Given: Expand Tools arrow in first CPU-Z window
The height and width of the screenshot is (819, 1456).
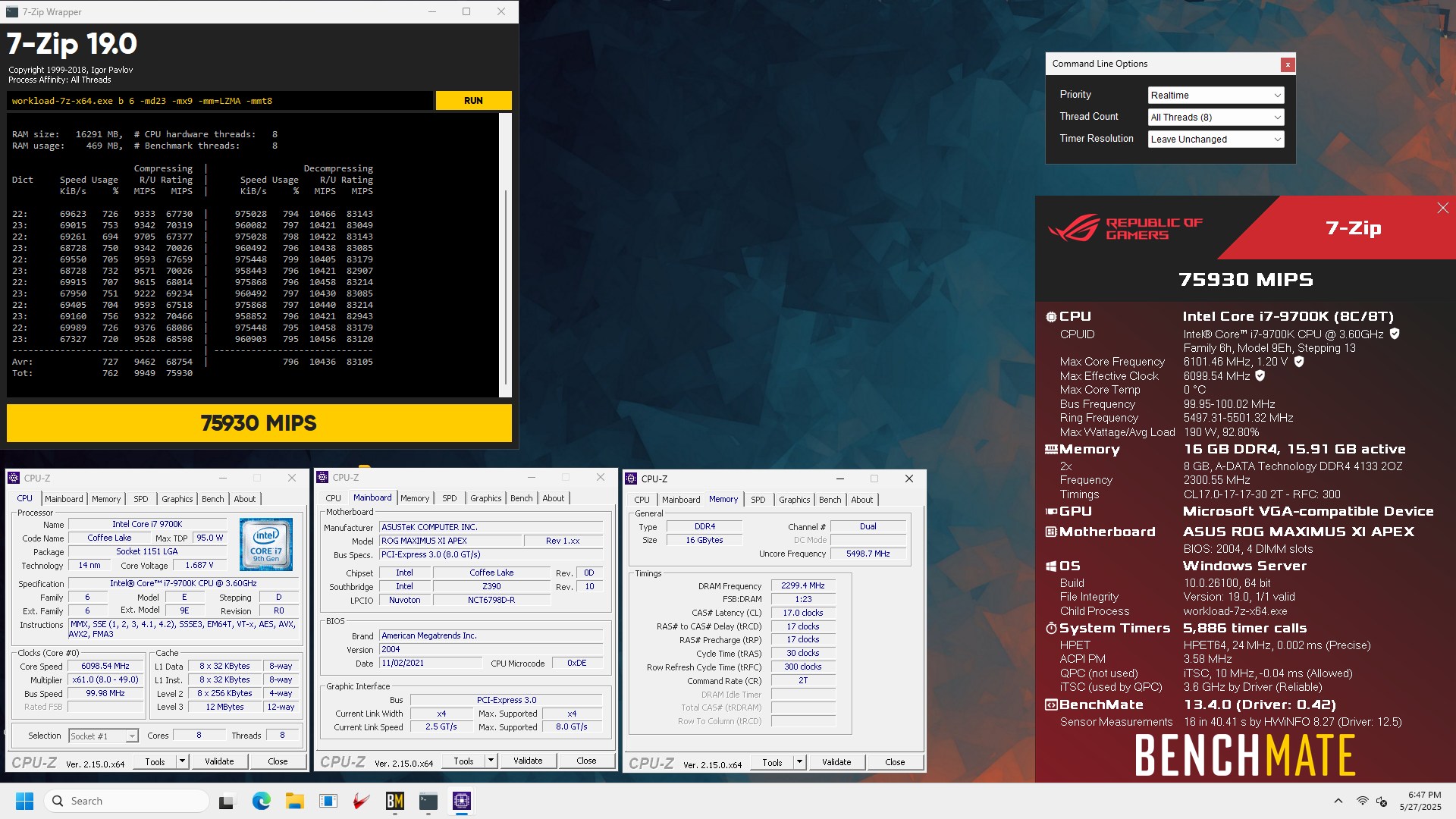Looking at the screenshot, I should pyautogui.click(x=182, y=761).
